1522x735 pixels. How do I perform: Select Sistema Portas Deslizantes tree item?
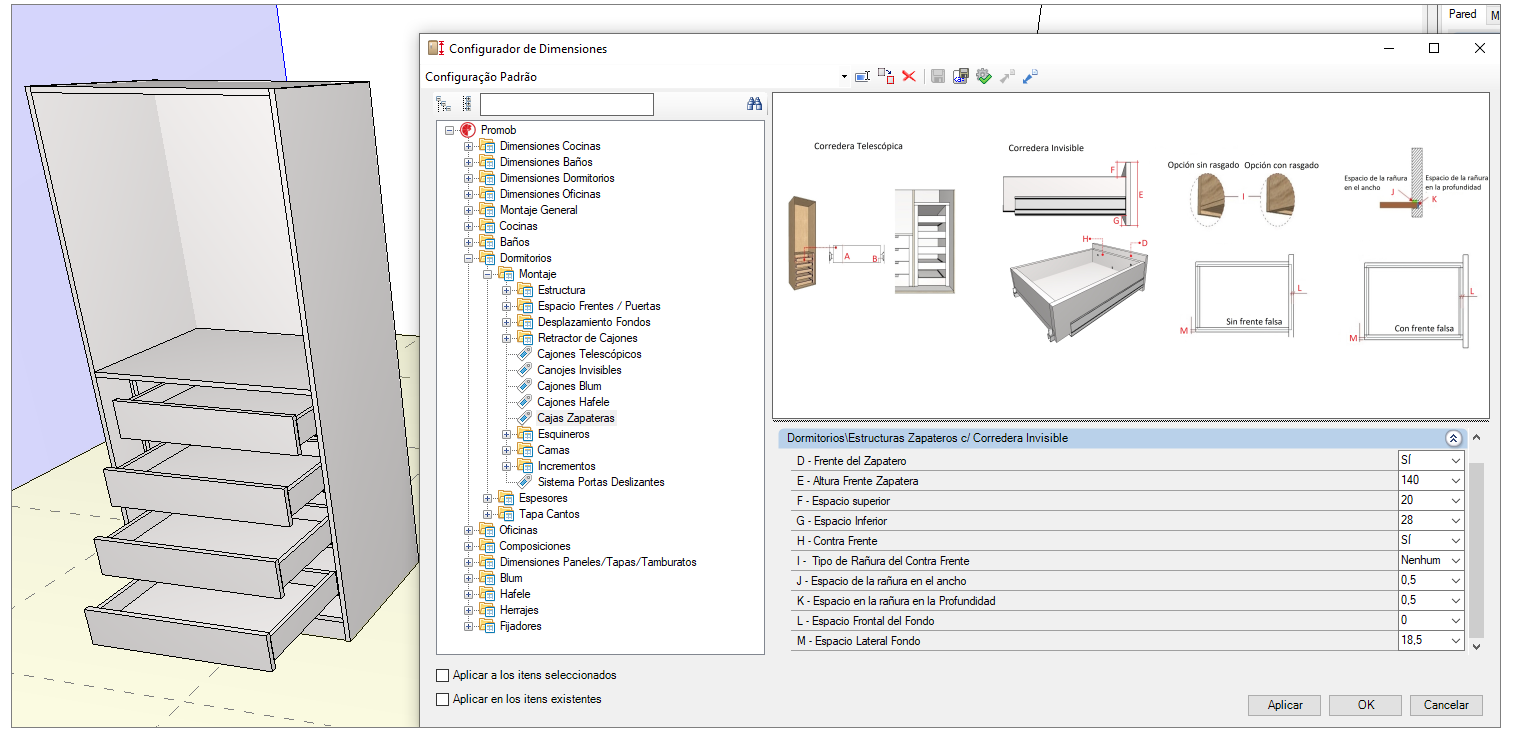click(601, 482)
